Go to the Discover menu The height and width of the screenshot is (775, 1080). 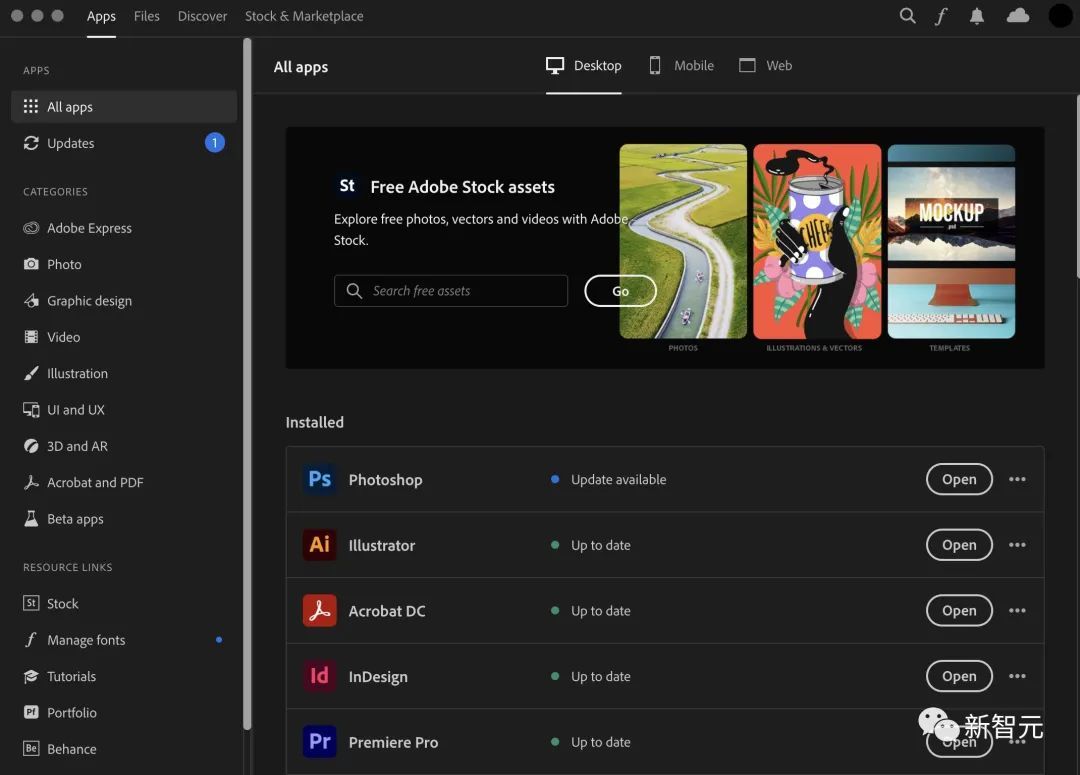tap(202, 16)
